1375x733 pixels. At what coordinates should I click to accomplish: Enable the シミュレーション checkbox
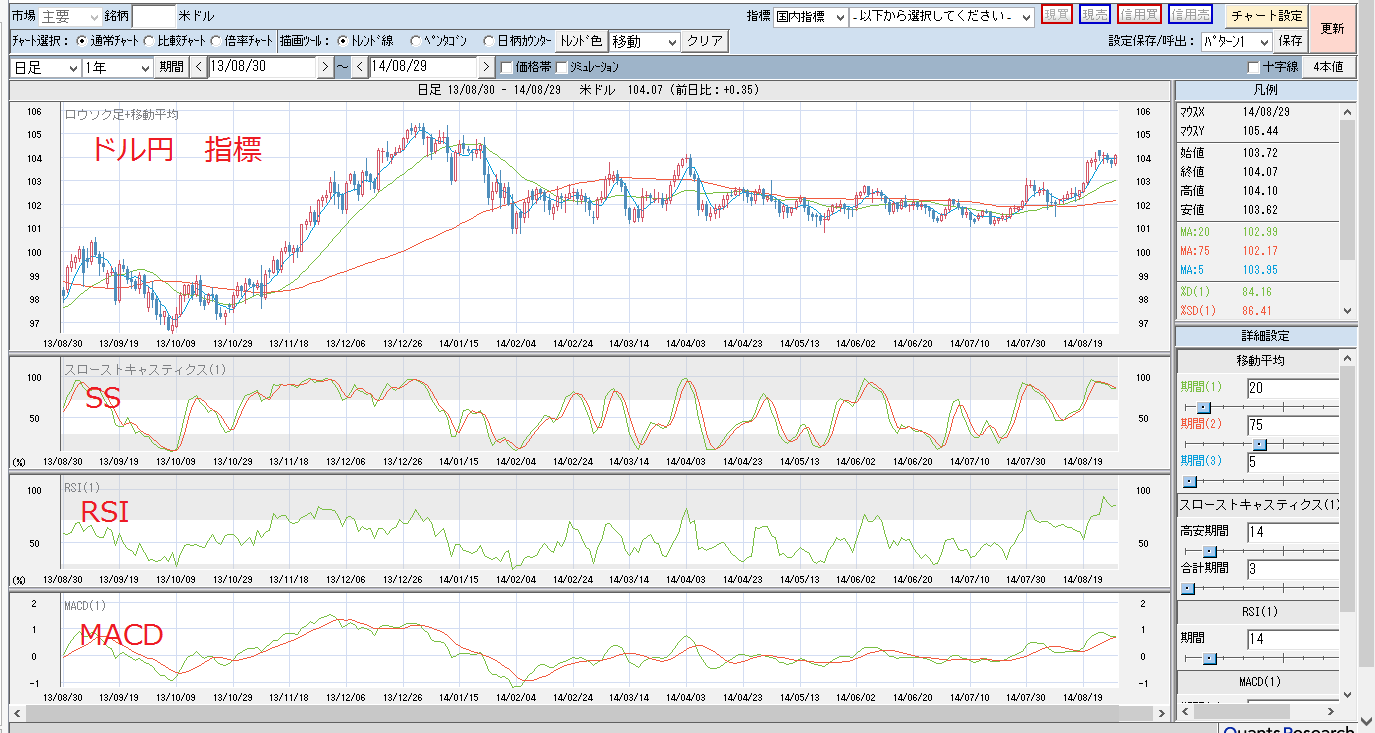coord(562,68)
